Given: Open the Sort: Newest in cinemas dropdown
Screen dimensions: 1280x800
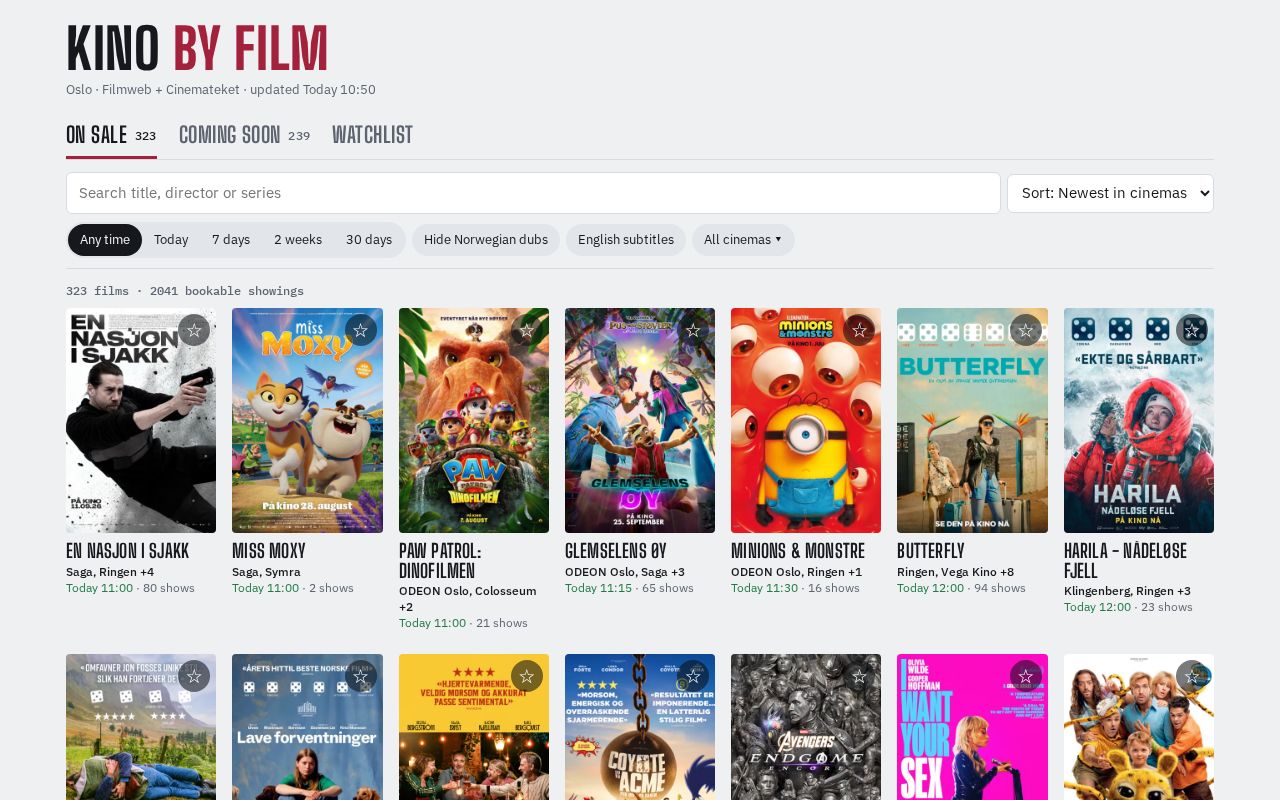Looking at the screenshot, I should pos(1110,193).
